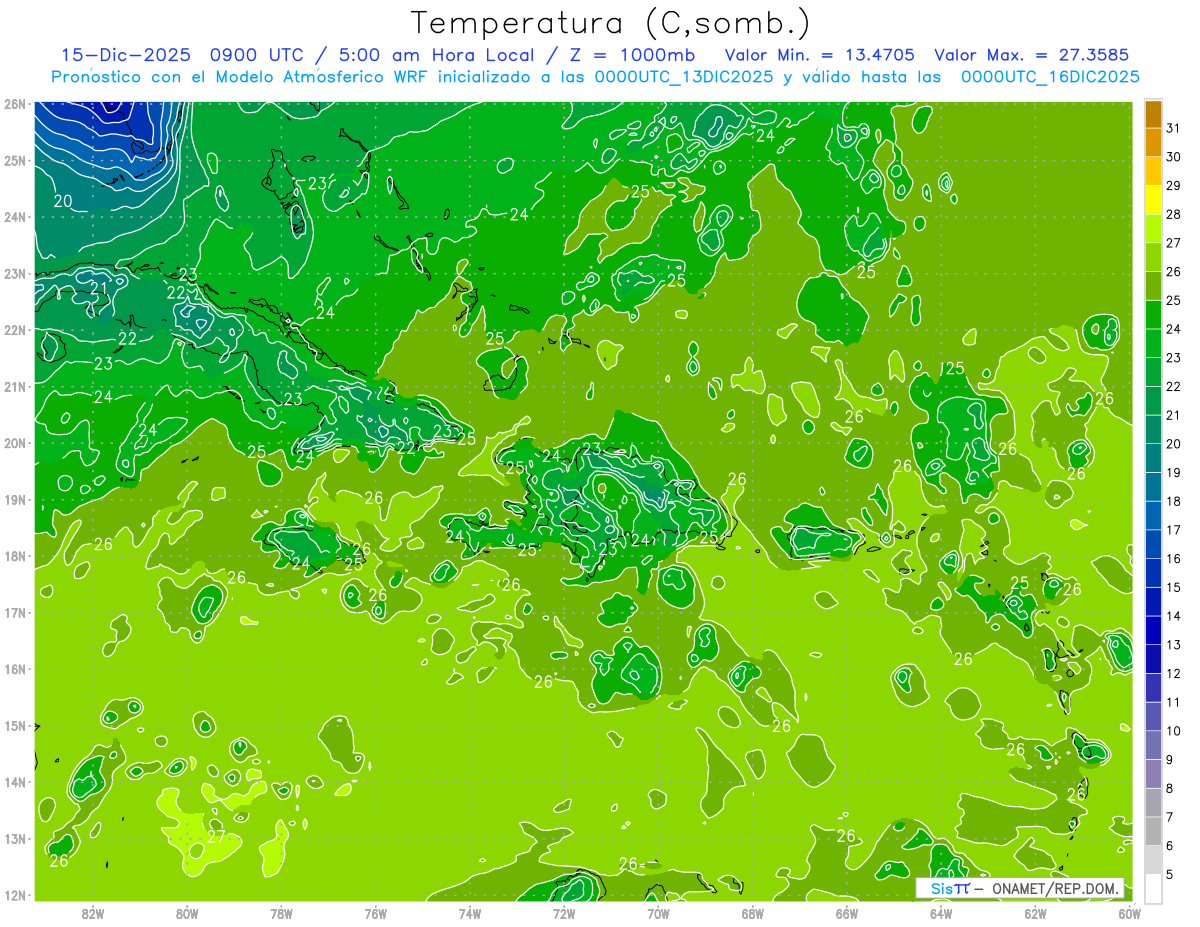Click the contour label 21 near 82W 23N
1200x927 pixels.
[98, 289]
